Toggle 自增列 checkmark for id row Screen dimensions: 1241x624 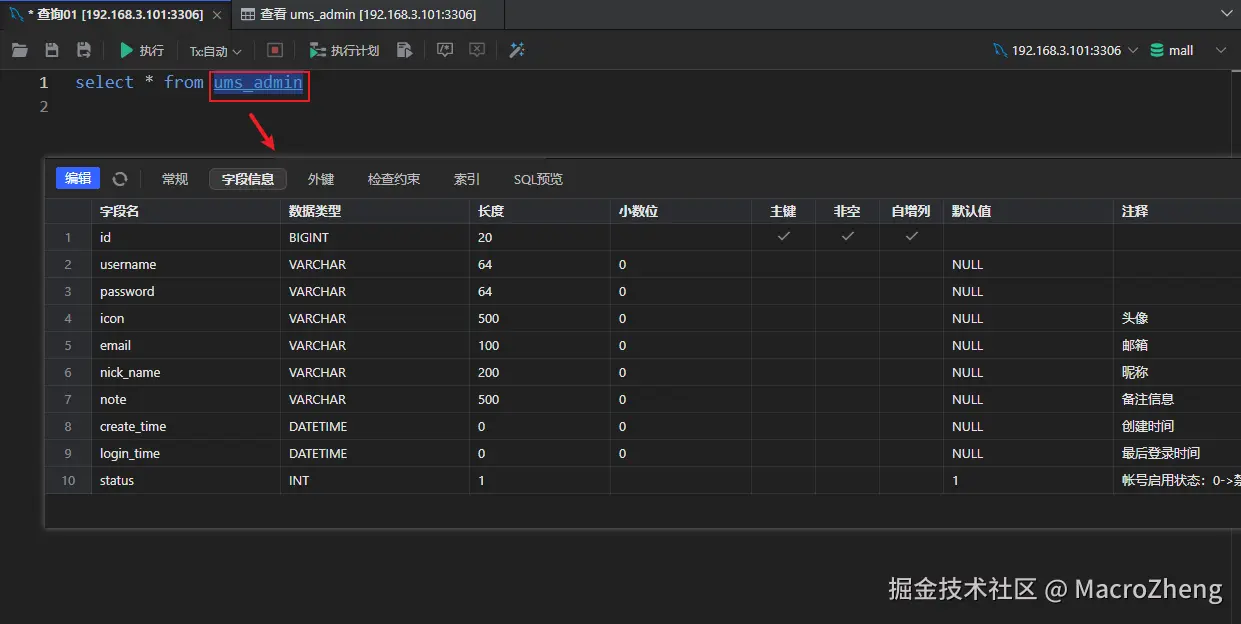pyautogui.click(x=912, y=237)
